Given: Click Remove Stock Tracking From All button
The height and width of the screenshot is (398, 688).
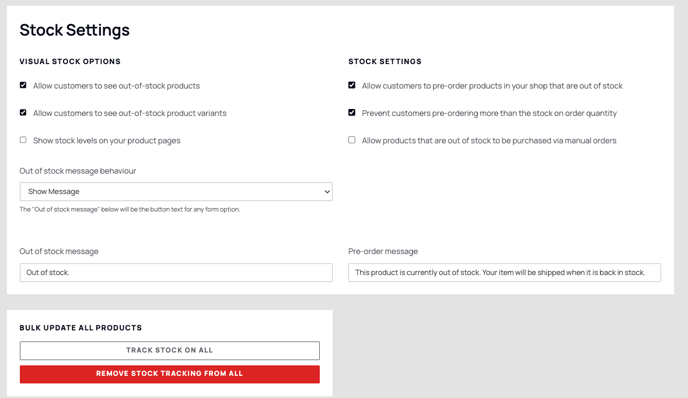Looking at the screenshot, I should [170, 374].
